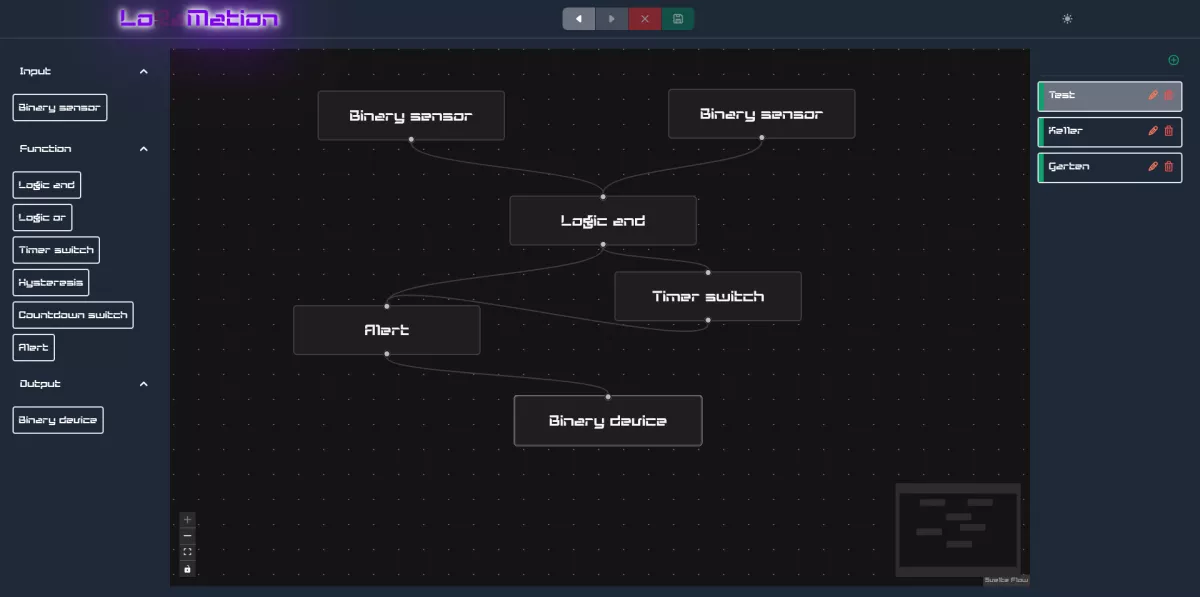Image resolution: width=1200 pixels, height=597 pixels.
Task: Click the red discard changes icon
Action: (x=644, y=18)
